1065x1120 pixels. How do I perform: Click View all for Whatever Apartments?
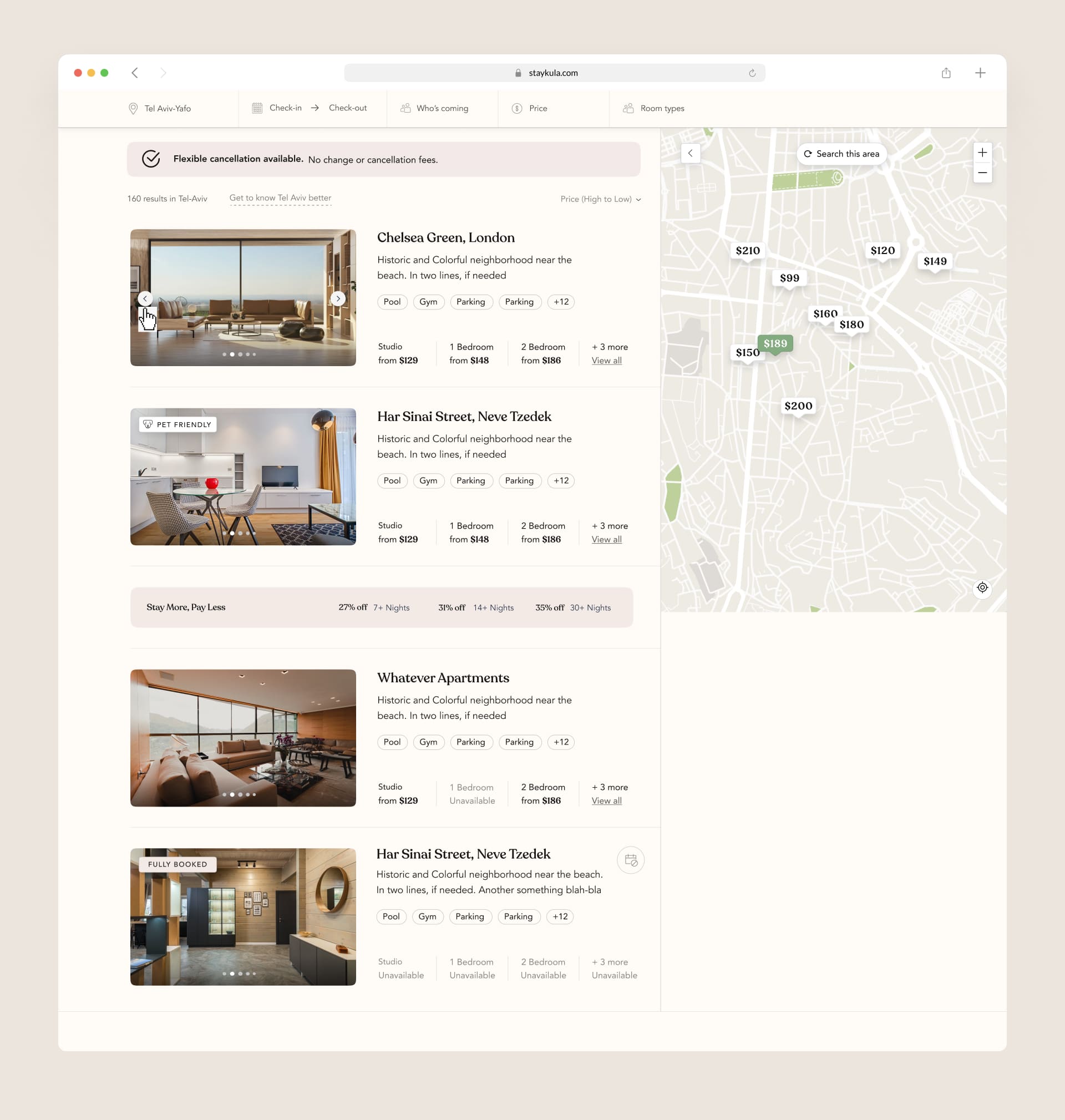606,800
